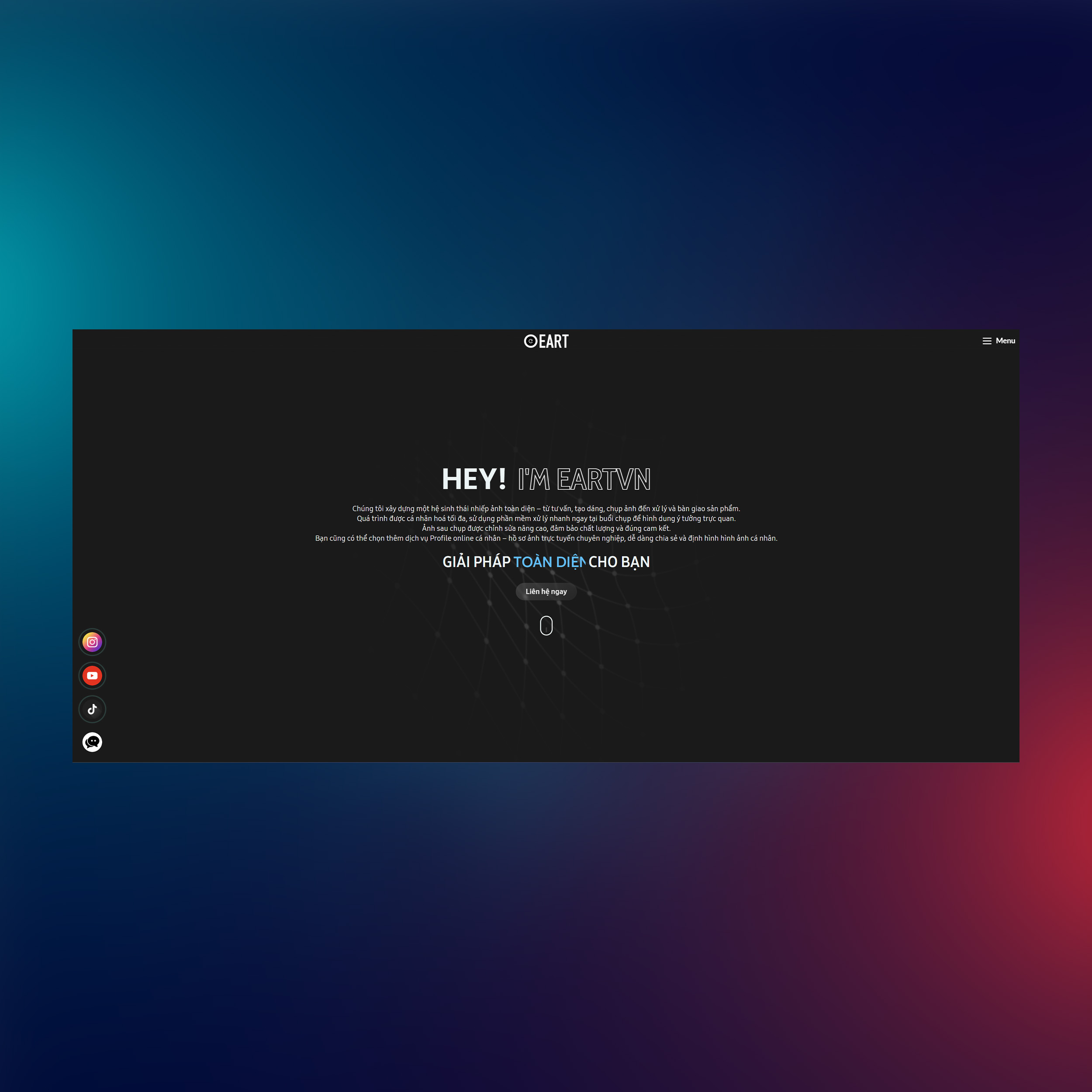Click the "HEY! I'M EARTVN" heading
Viewport: 1092px width, 1092px height.
click(546, 479)
